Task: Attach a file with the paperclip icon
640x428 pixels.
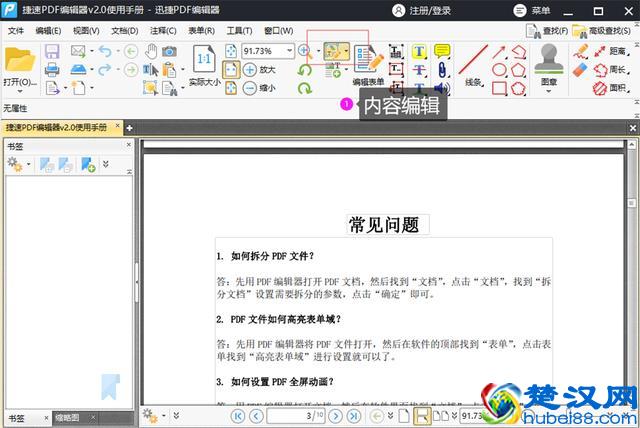Action: click(442, 70)
